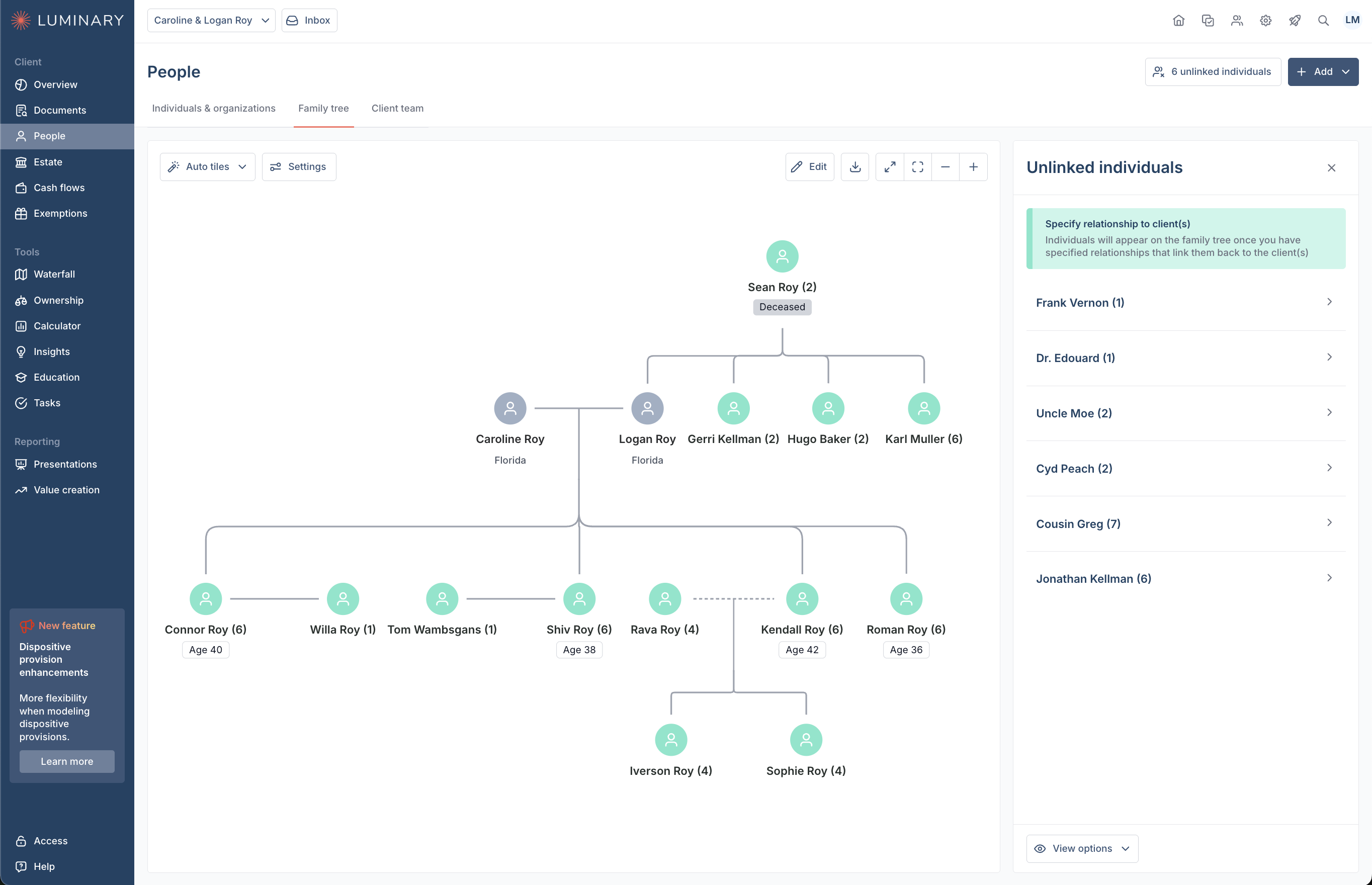Expand Cyd Peach (2) row
This screenshot has width=1372, height=885.
click(1185, 468)
